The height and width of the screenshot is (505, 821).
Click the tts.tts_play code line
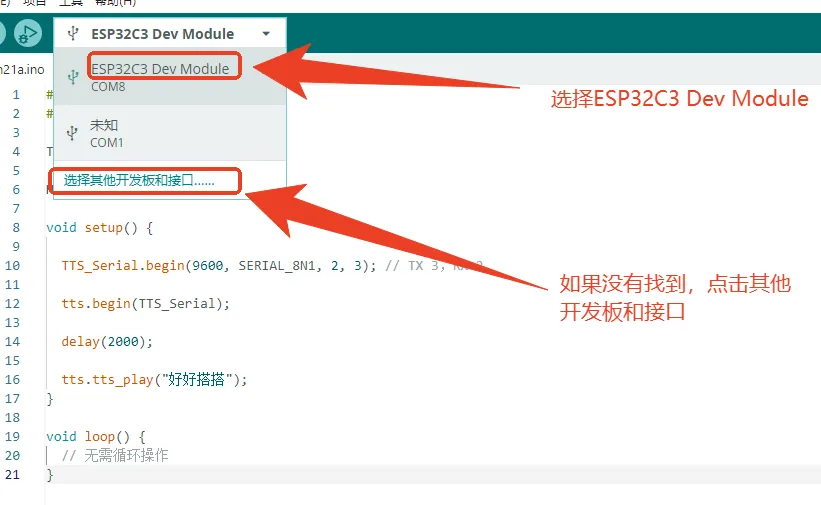[x=153, y=379]
